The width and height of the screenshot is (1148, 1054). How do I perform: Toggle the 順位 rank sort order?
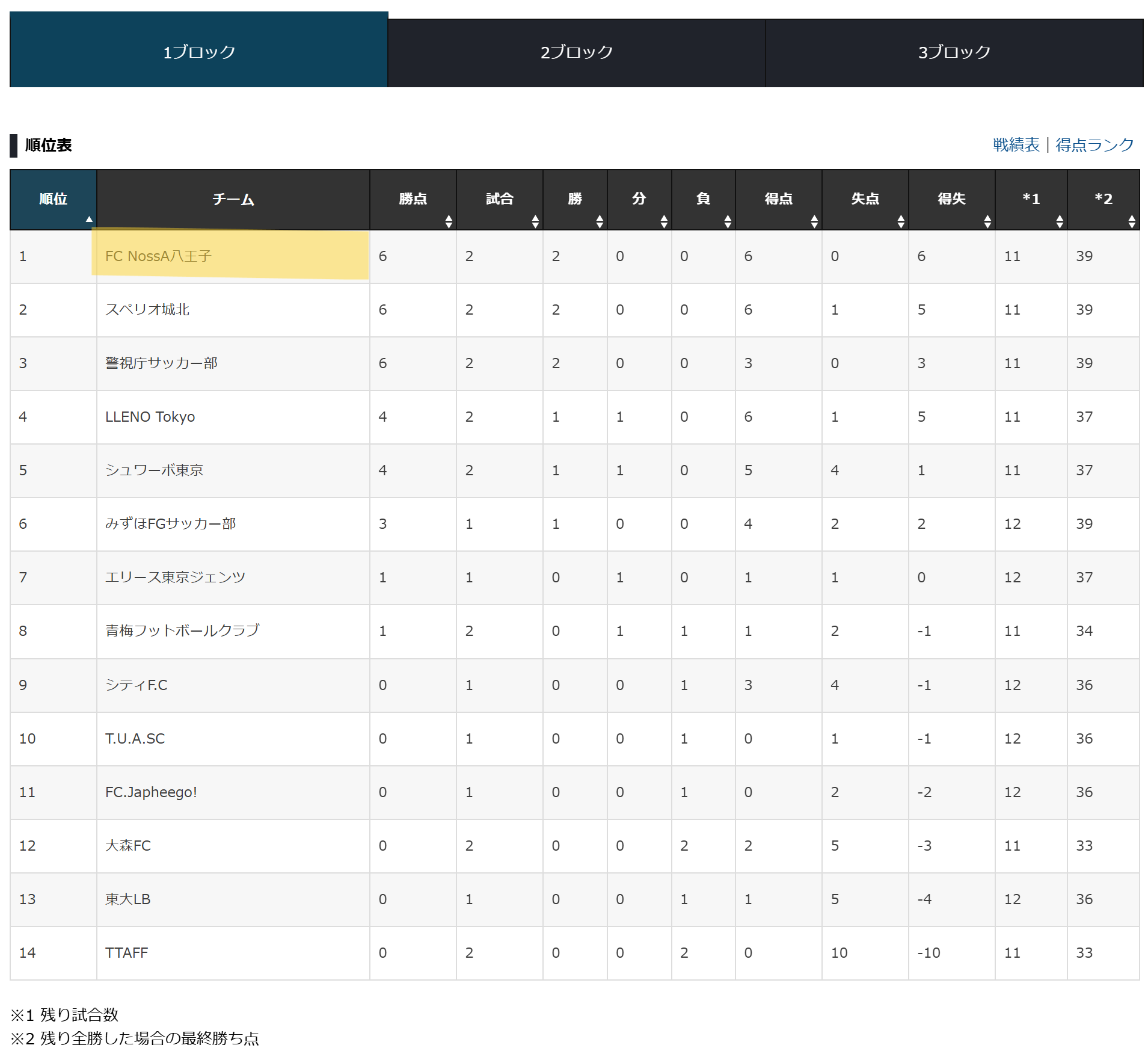point(54,200)
